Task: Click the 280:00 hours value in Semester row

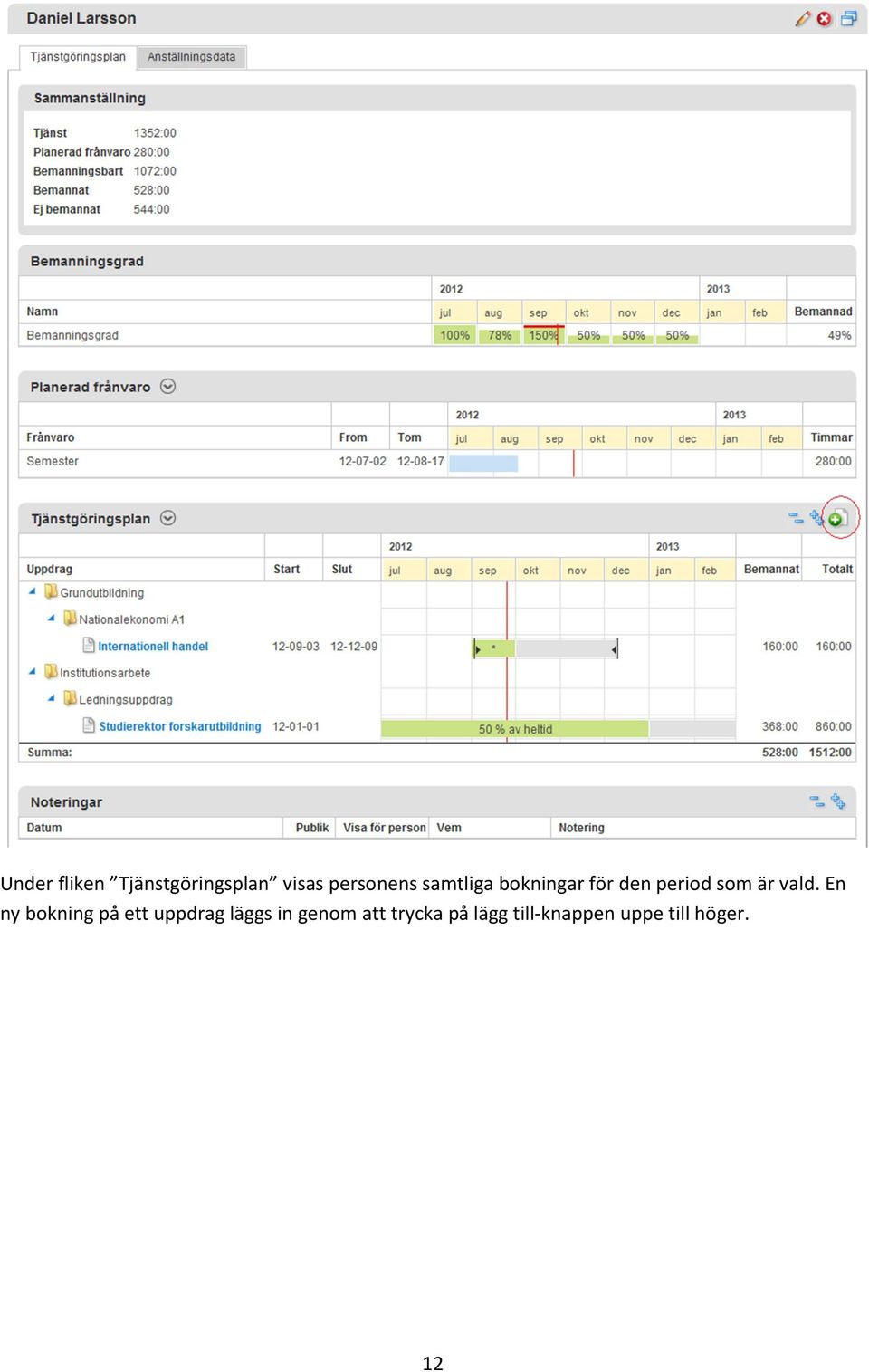Action: [x=834, y=461]
